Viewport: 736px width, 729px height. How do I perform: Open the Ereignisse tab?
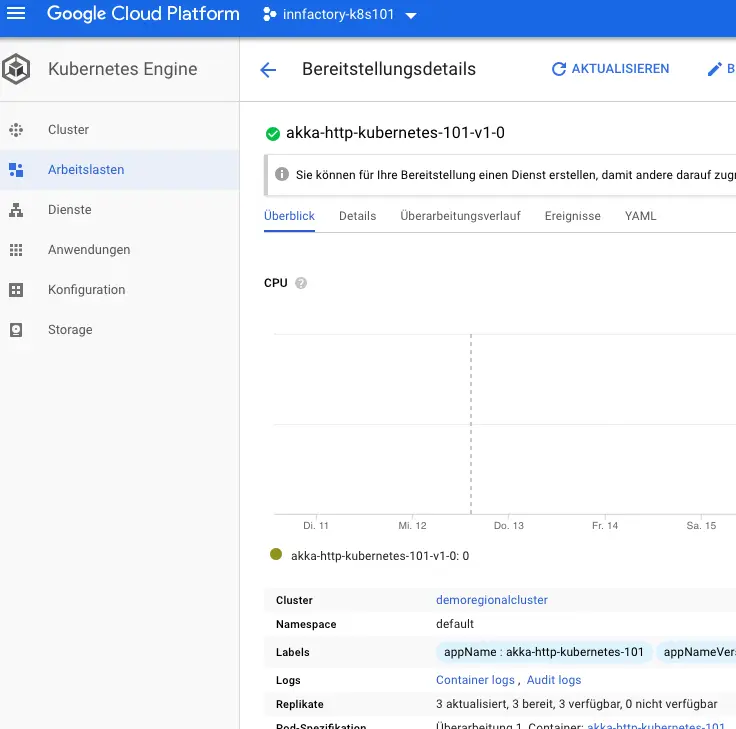(573, 216)
